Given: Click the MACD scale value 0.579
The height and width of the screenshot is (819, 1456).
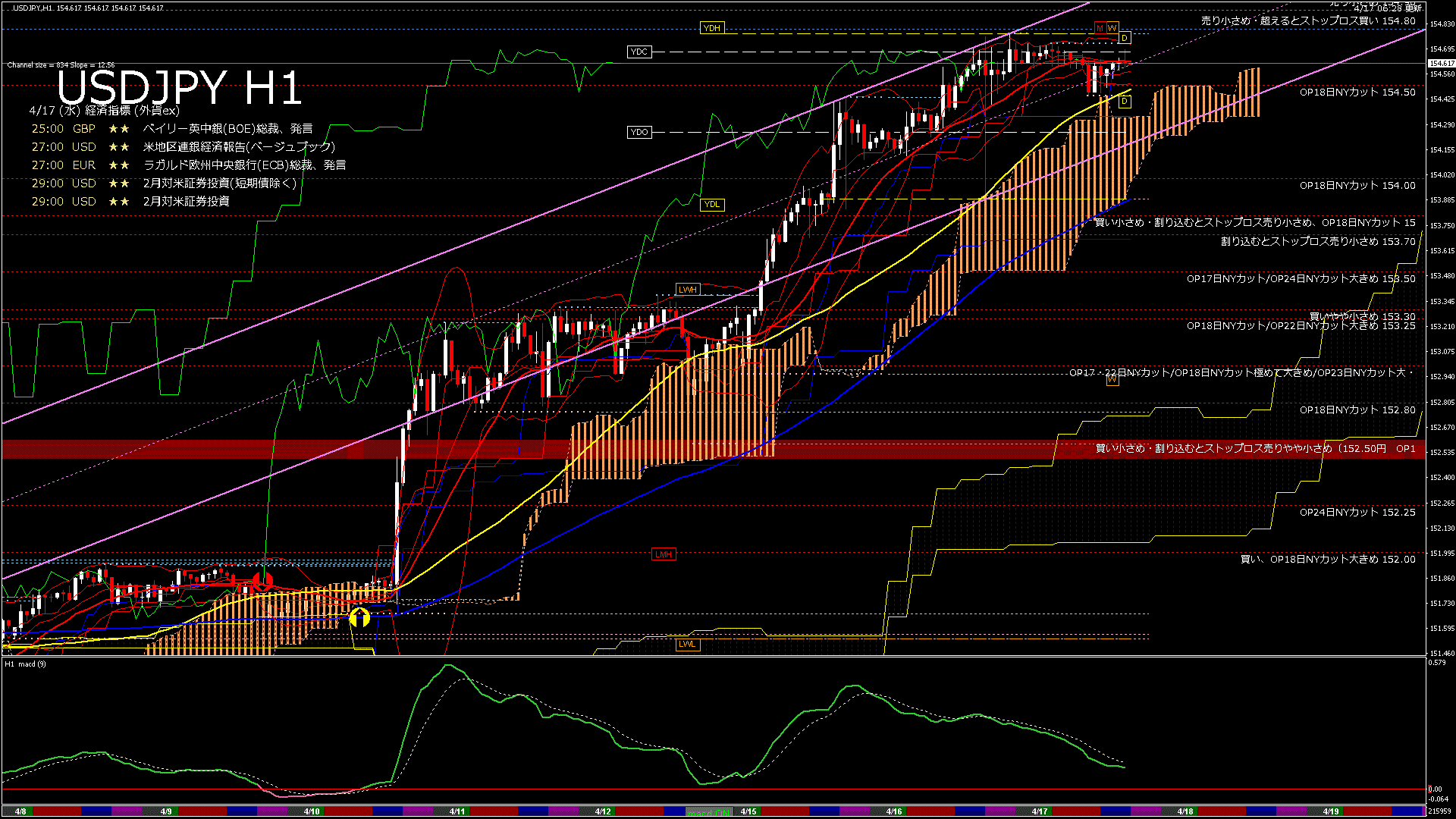Looking at the screenshot, I should click(x=1437, y=664).
